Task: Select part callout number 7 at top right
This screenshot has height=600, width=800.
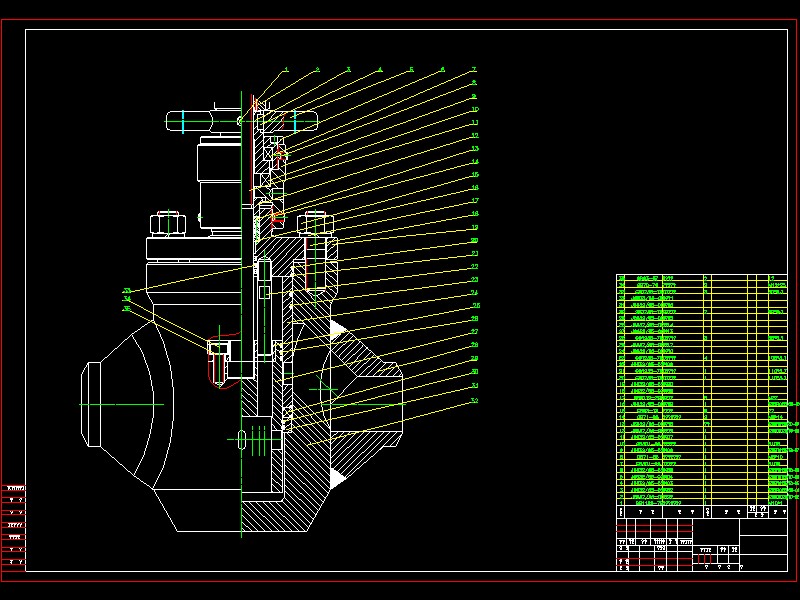Action: point(474,70)
